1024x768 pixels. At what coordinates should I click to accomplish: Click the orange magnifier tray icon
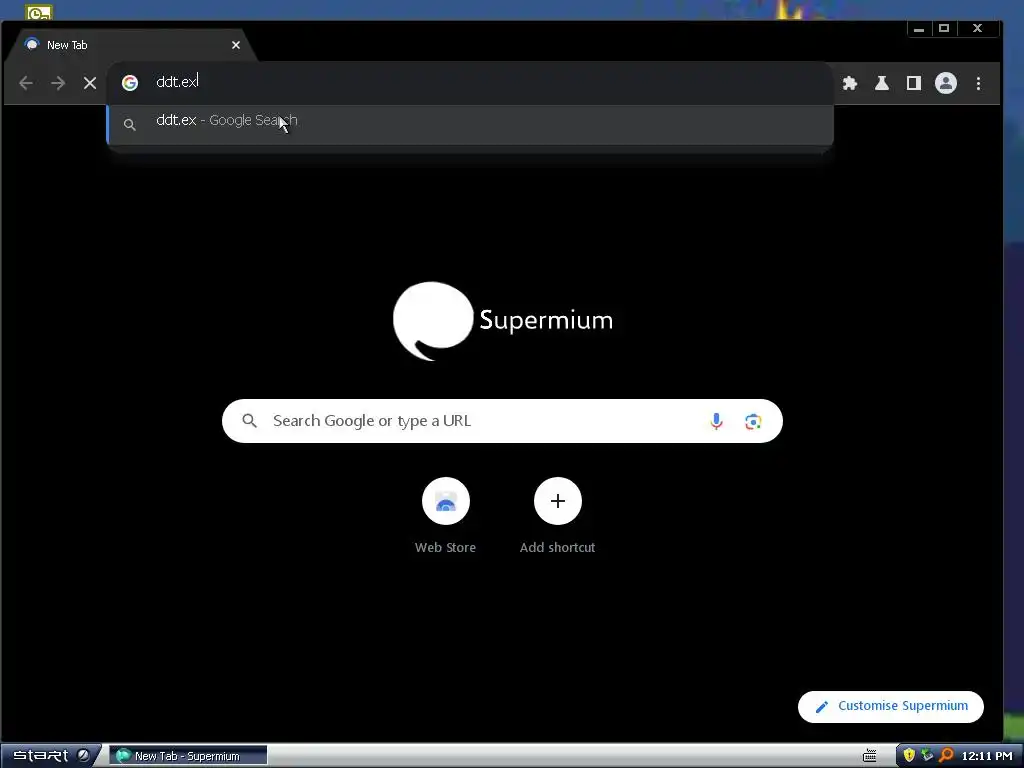coord(946,756)
